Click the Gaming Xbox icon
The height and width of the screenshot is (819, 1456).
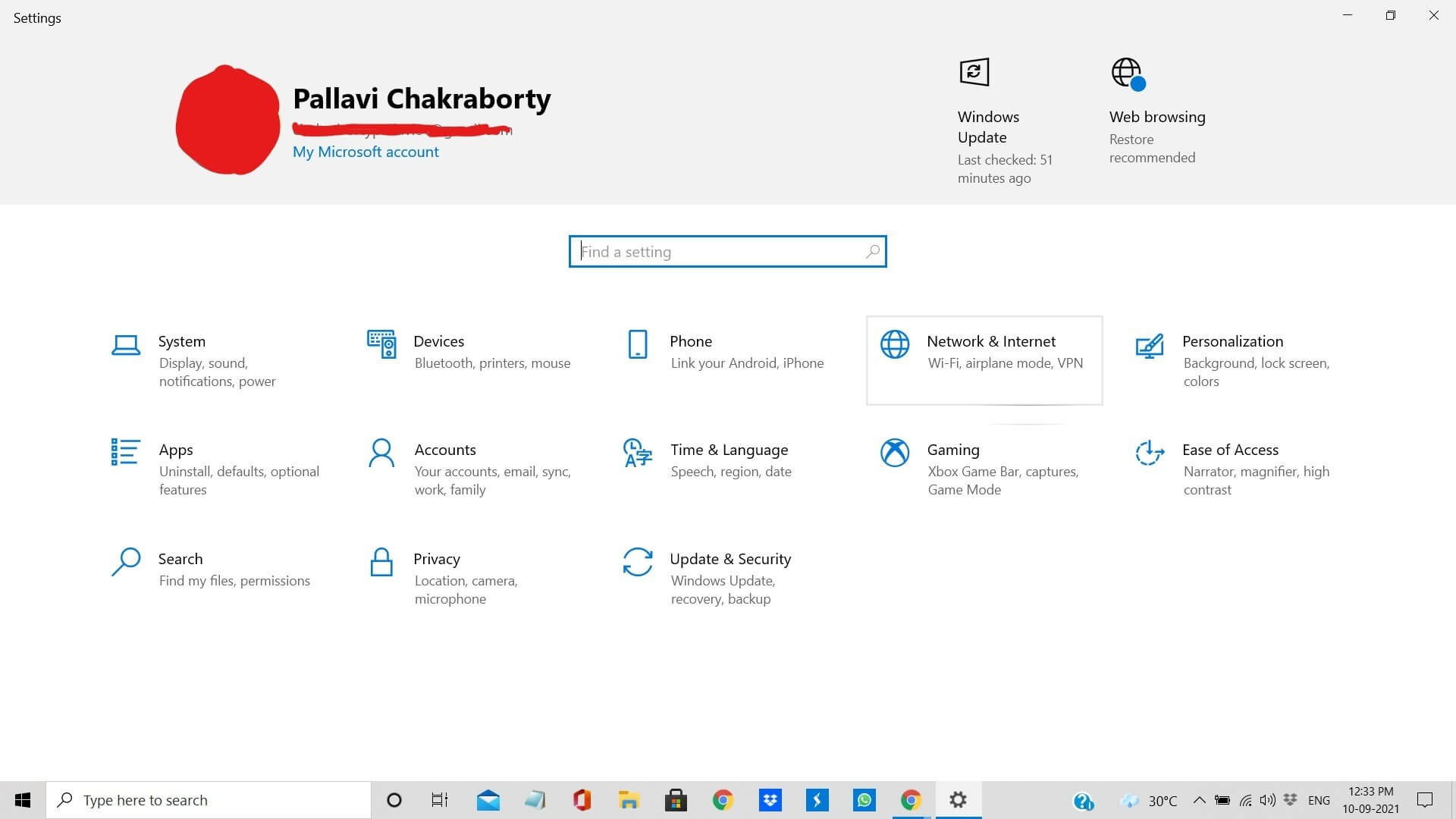point(895,453)
